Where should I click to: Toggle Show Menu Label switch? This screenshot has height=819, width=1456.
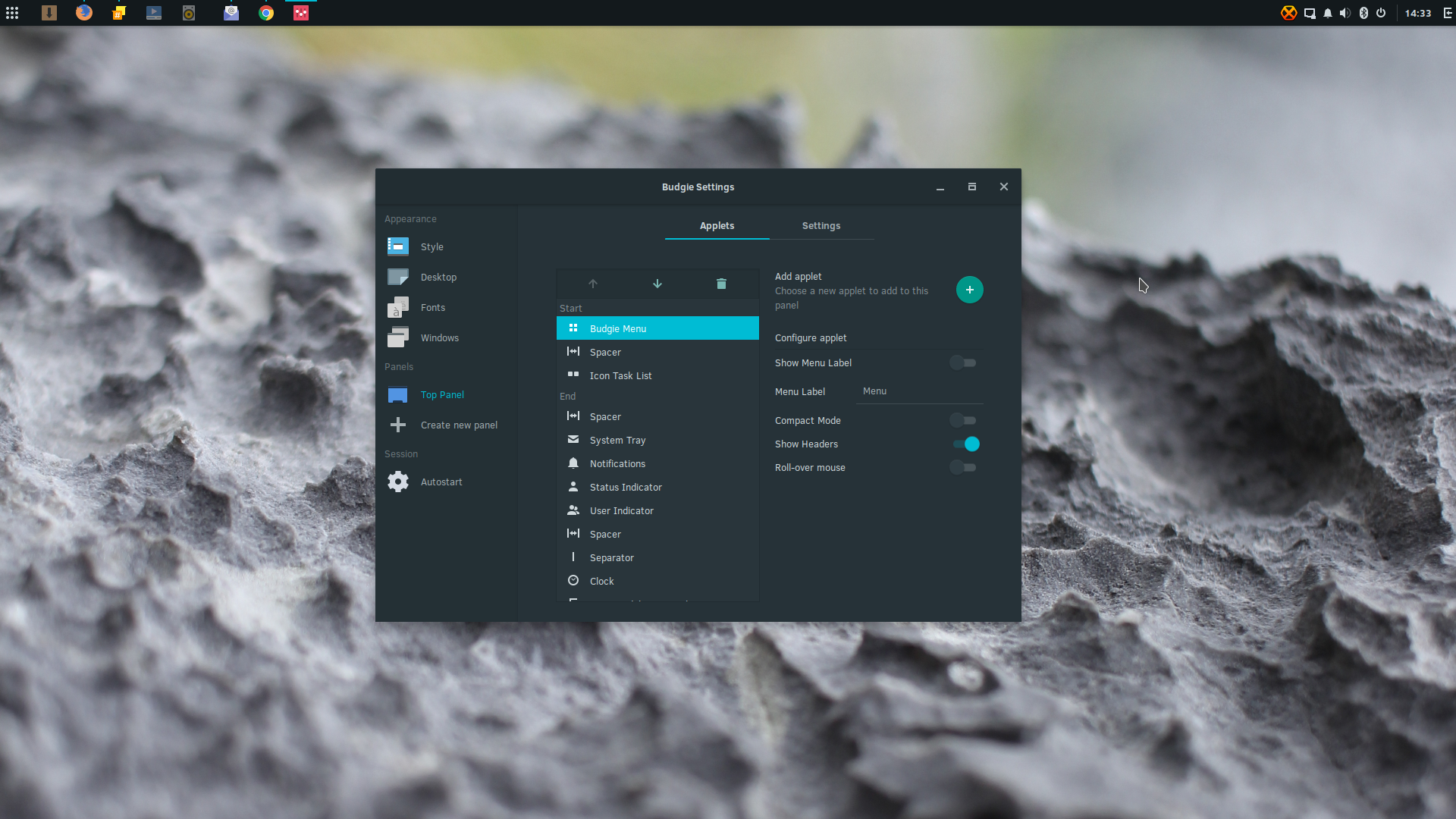[x=963, y=363]
